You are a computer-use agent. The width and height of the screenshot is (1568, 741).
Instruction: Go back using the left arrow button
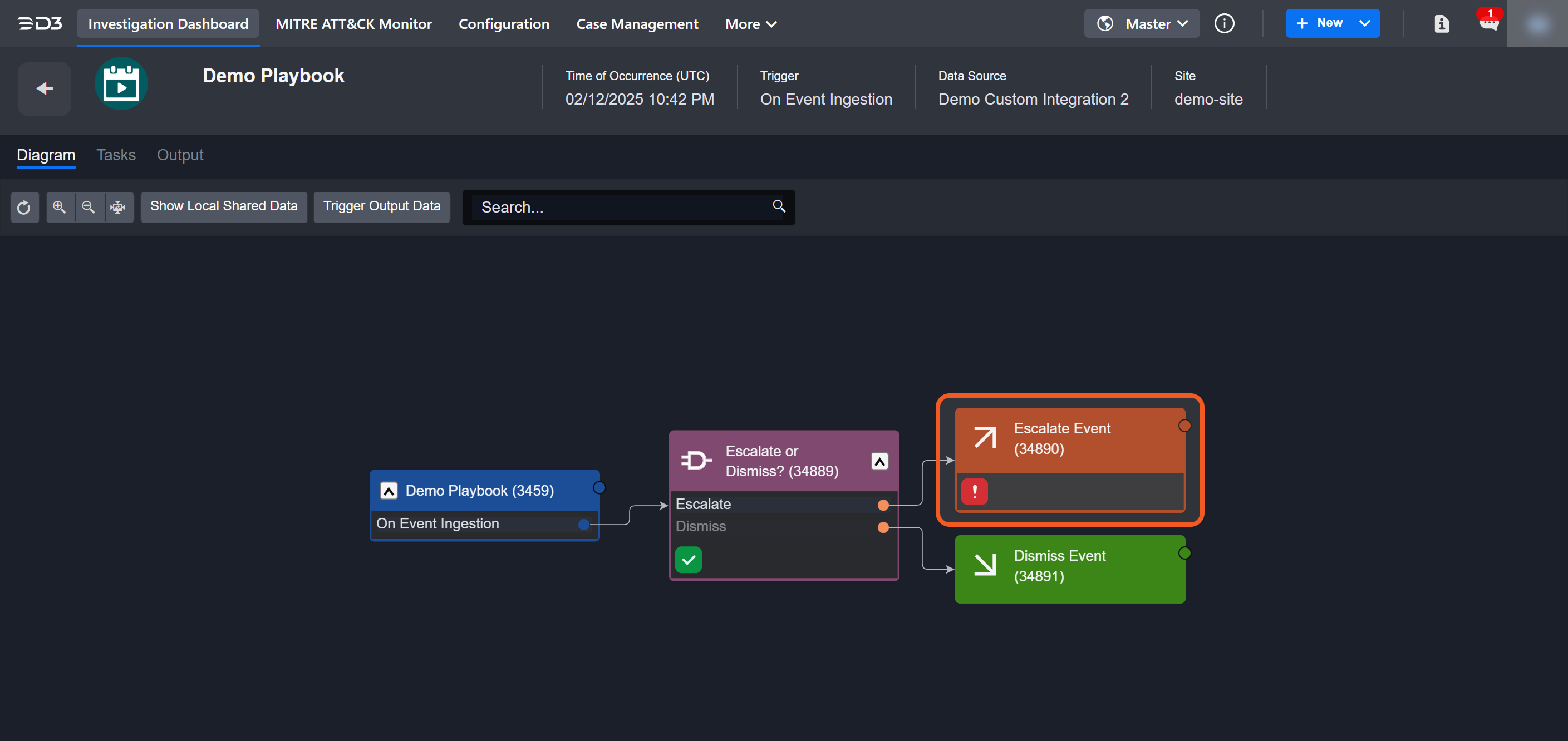click(x=45, y=89)
